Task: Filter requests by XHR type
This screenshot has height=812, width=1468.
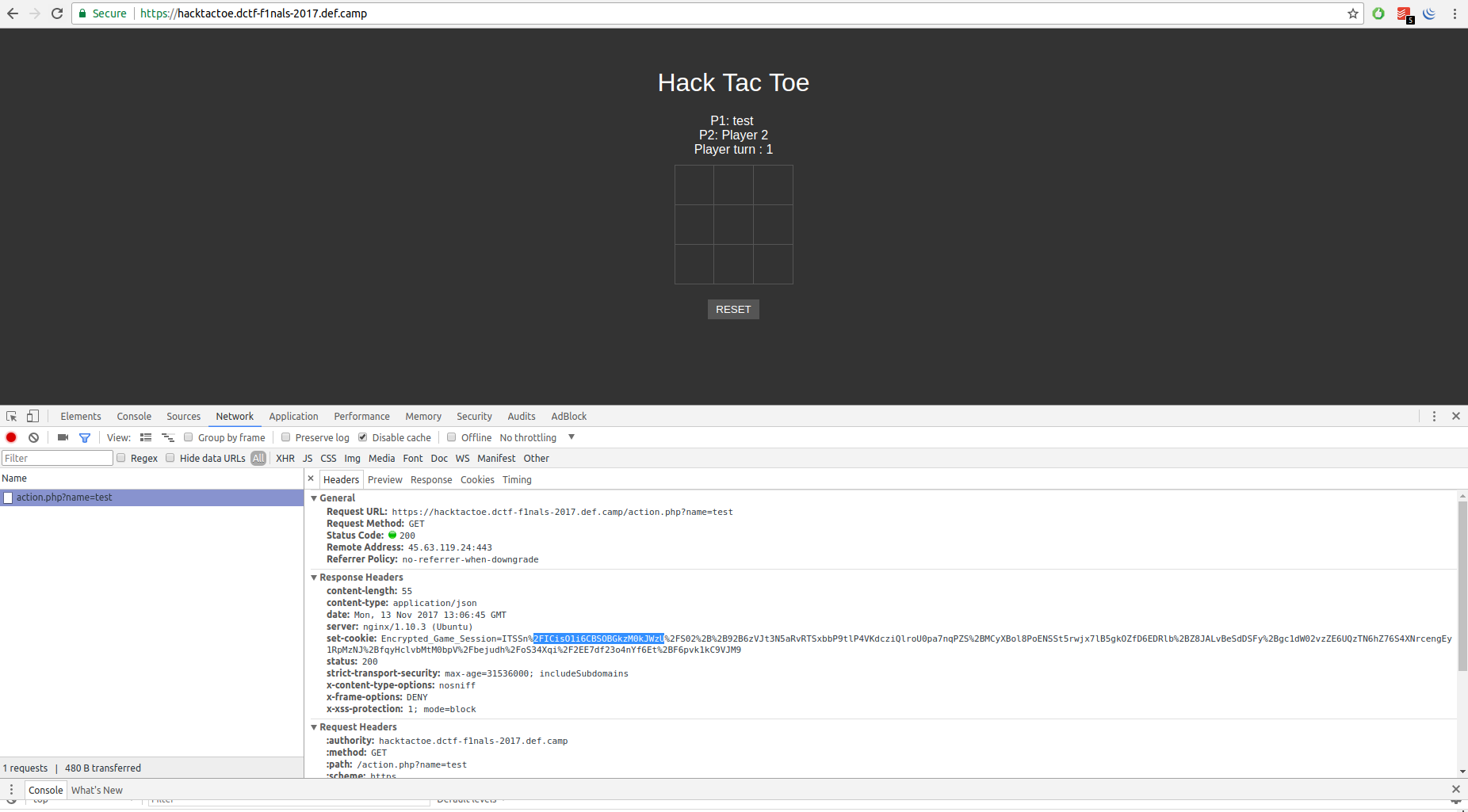Action: click(285, 458)
